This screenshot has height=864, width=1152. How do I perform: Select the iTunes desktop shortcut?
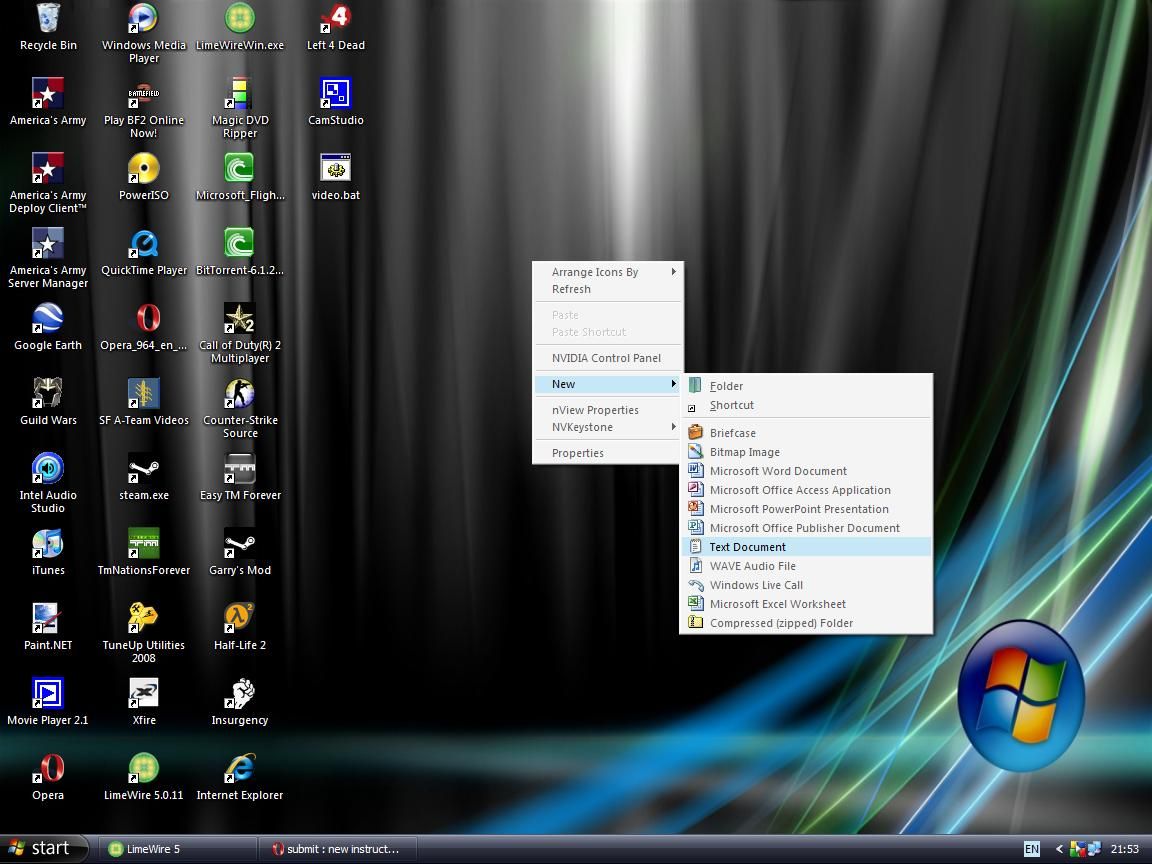48,544
